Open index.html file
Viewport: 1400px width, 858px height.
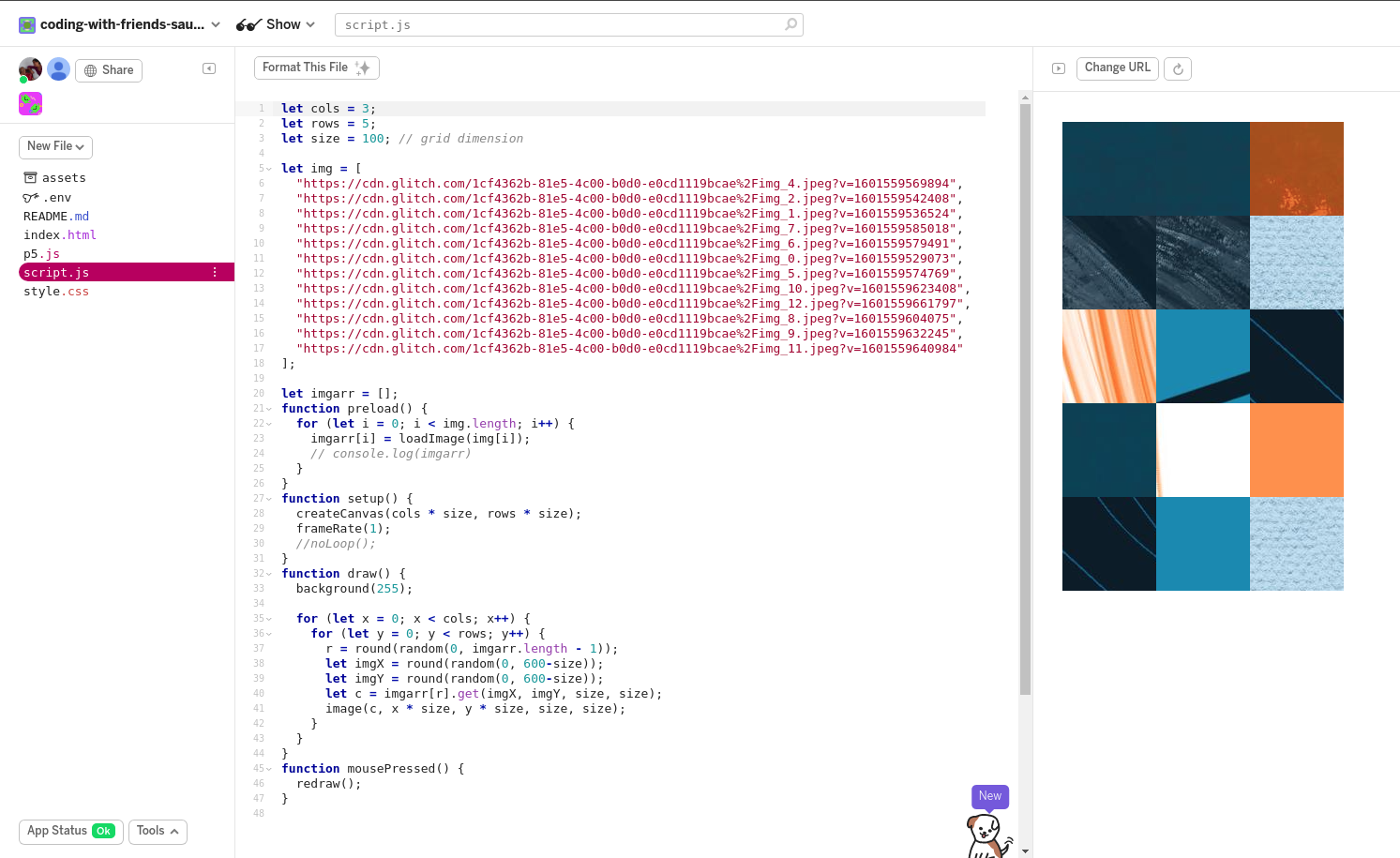click(60, 234)
